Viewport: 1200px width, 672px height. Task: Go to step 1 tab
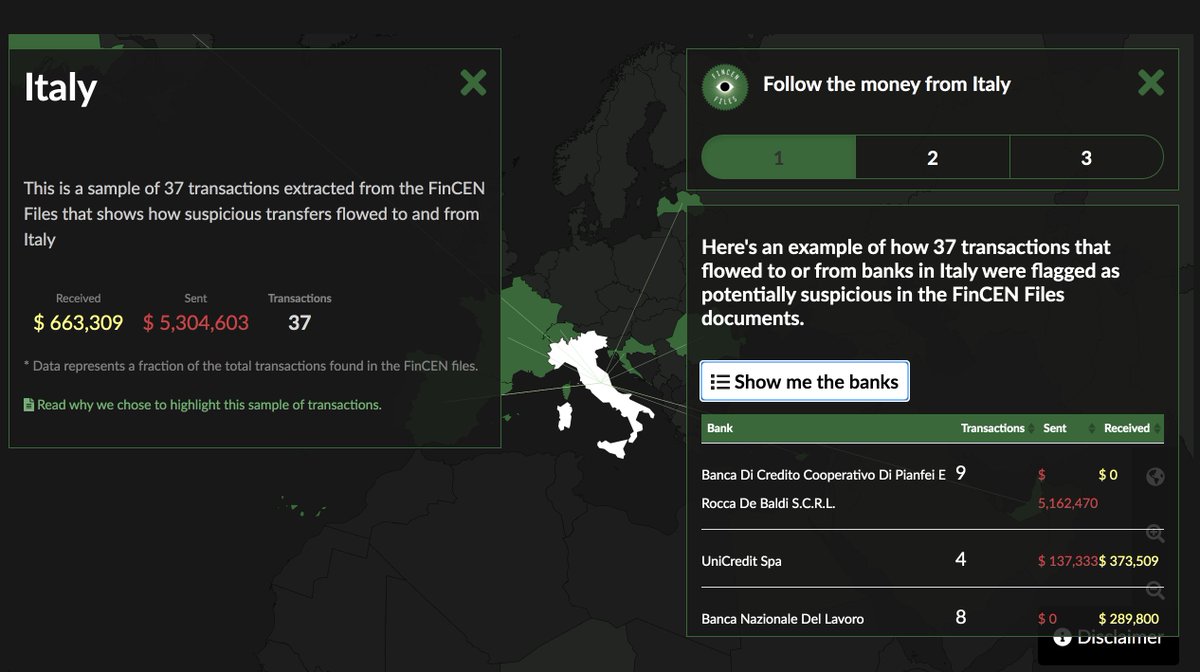tap(779, 157)
